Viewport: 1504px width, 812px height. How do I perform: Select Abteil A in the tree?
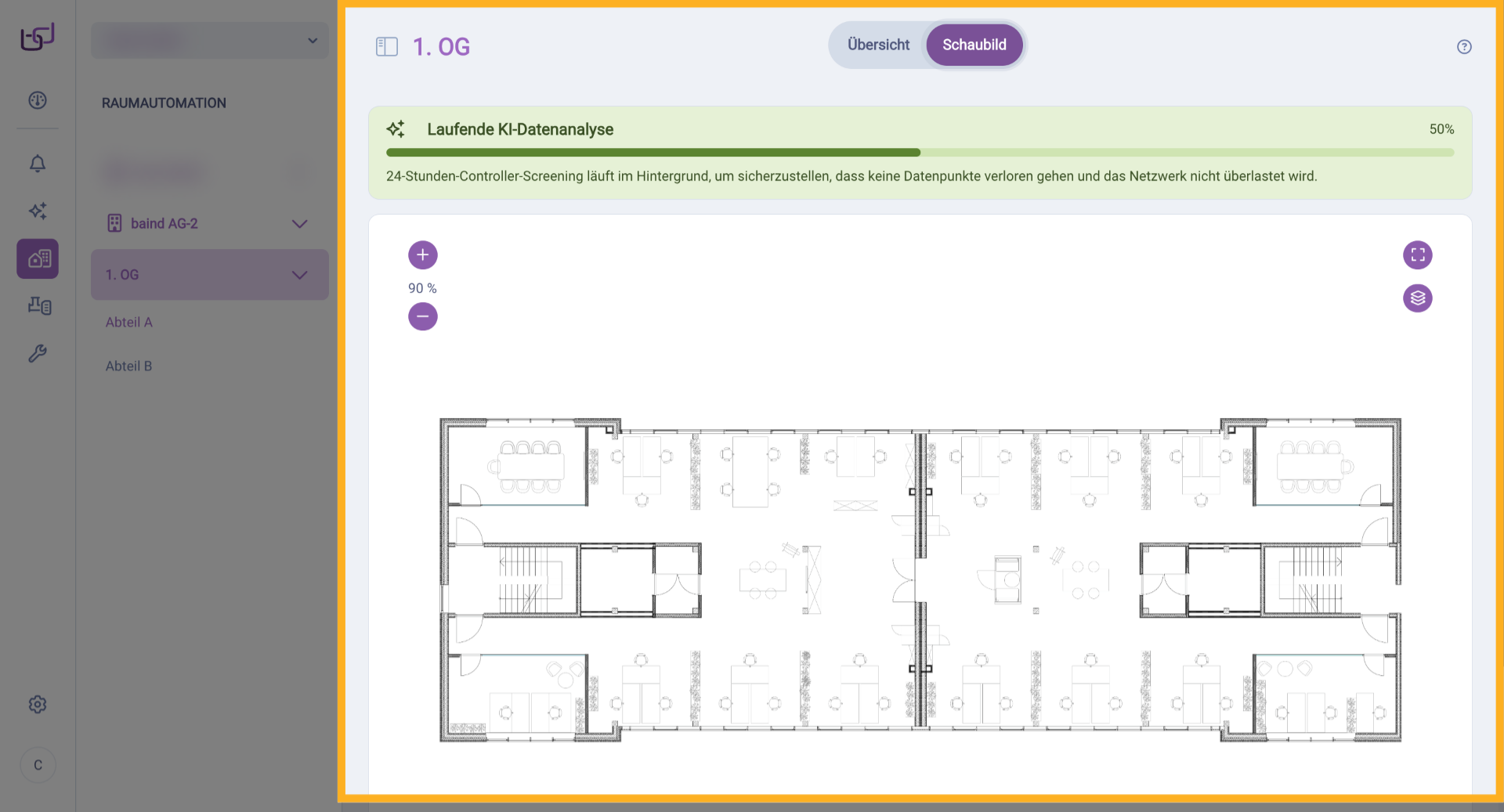coord(129,322)
